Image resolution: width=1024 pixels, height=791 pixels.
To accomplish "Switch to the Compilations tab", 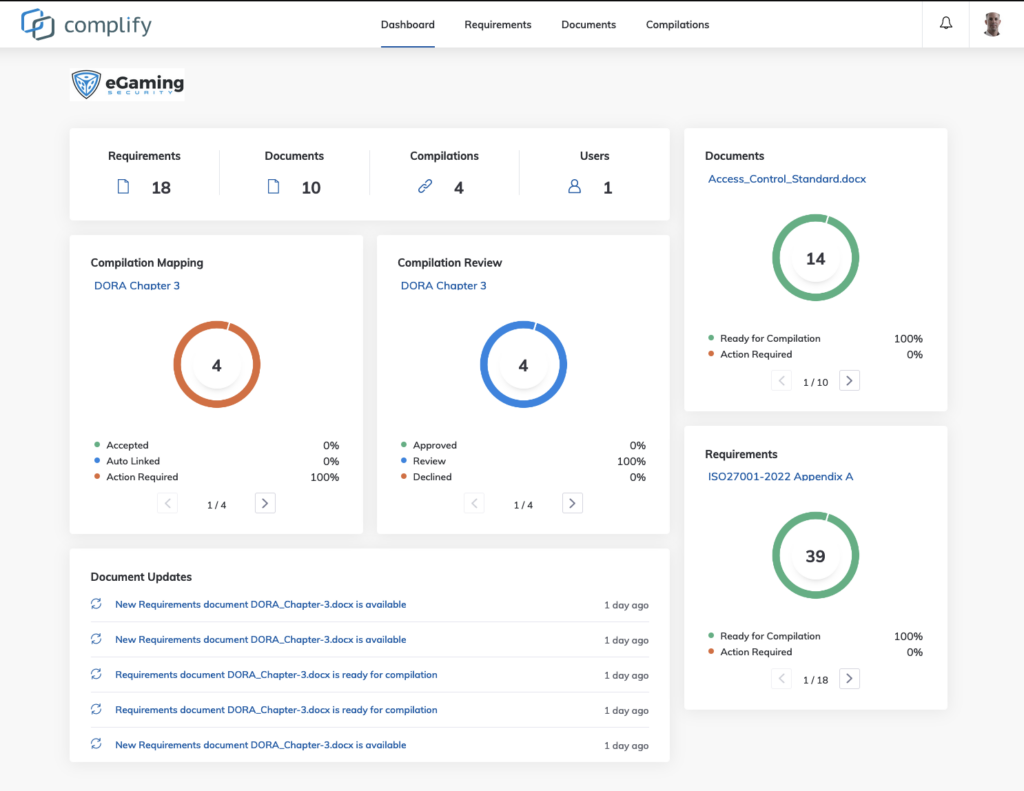I will coord(677,24).
